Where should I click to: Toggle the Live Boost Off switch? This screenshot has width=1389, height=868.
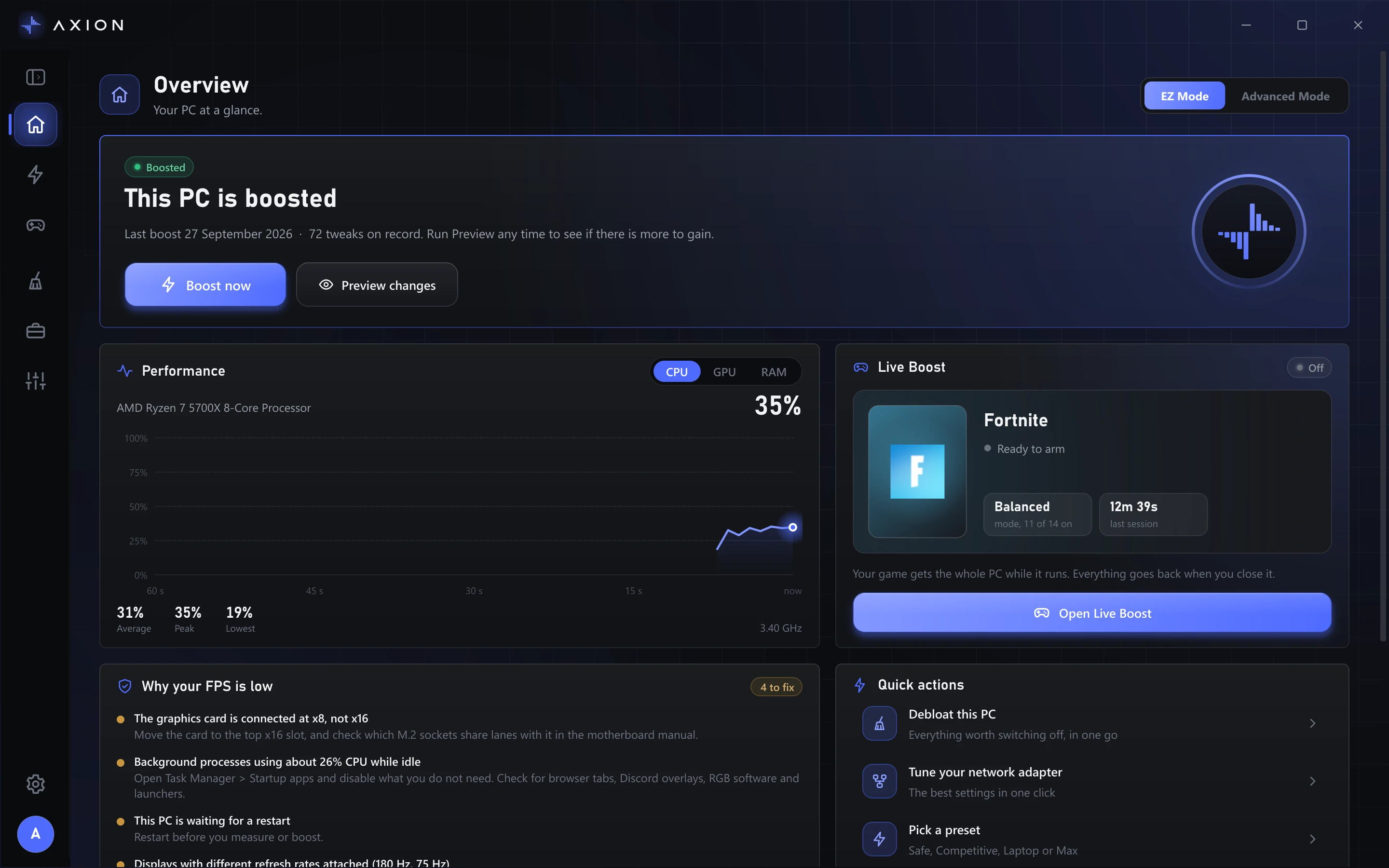click(1308, 368)
